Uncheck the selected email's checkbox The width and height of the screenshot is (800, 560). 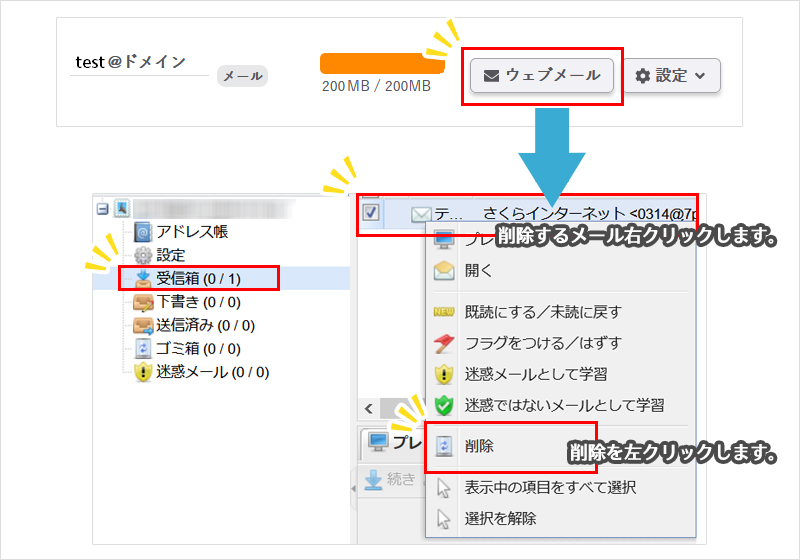pos(370,213)
